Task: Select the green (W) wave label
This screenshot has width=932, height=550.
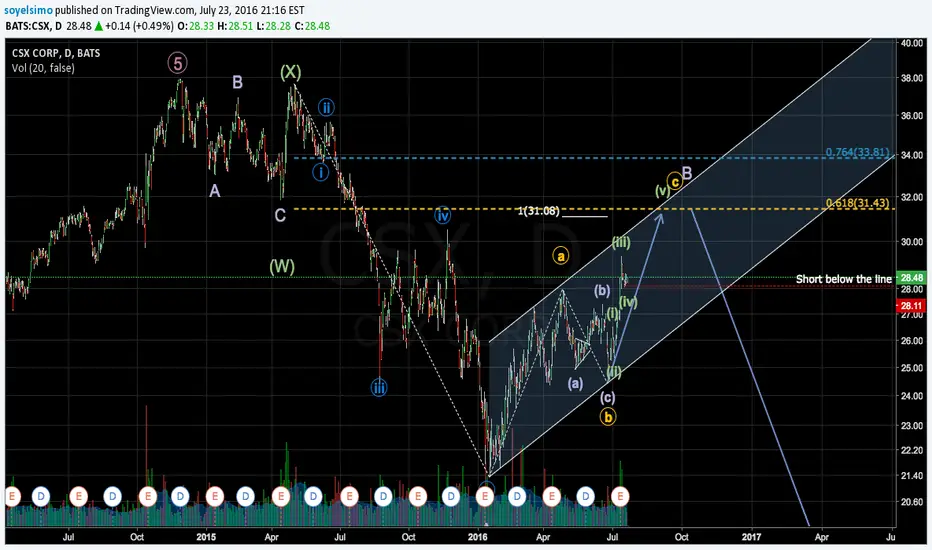Action: (282, 266)
